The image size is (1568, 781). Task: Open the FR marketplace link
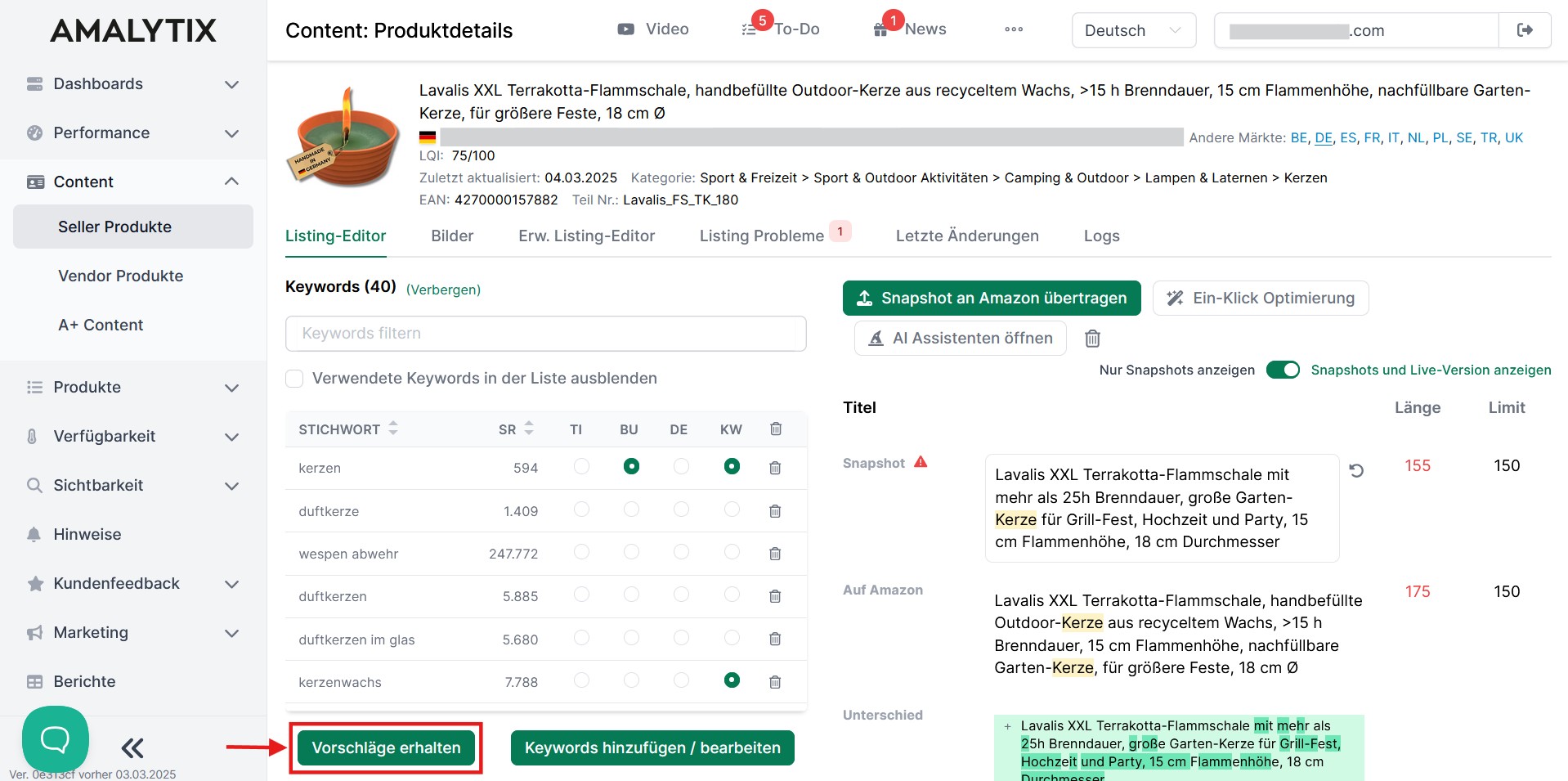point(1372,137)
